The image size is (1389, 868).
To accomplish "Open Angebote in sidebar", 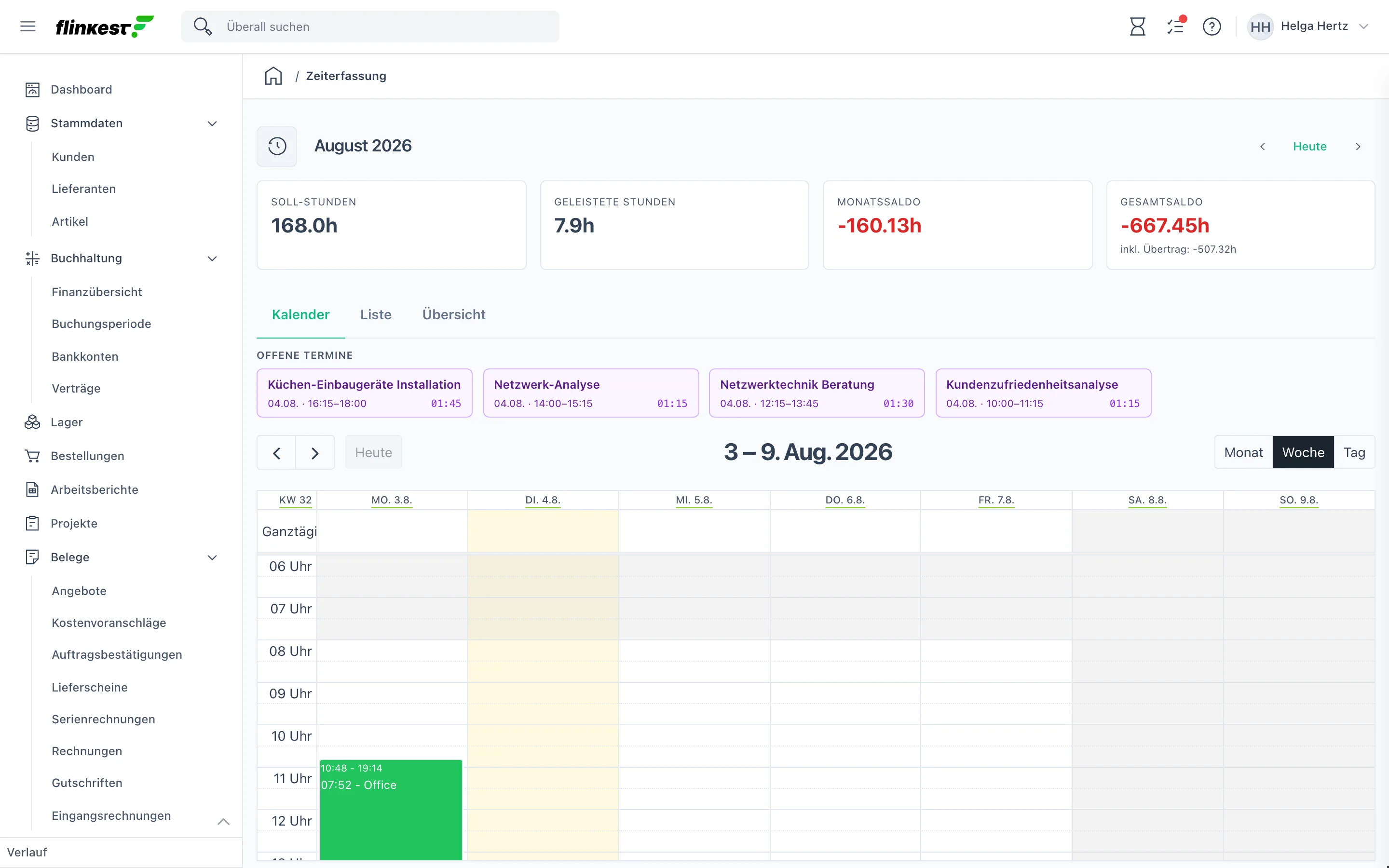I will (x=79, y=591).
